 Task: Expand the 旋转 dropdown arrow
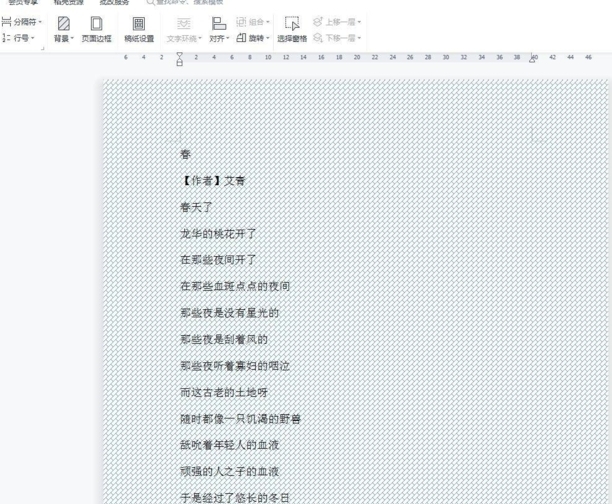pos(268,38)
